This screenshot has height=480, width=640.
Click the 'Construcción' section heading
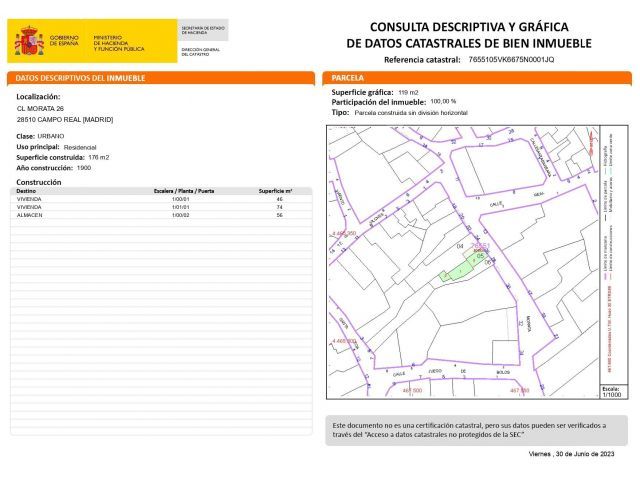click(x=39, y=182)
